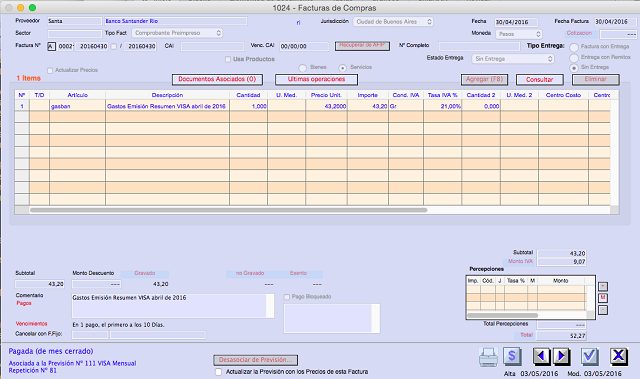640x379 pixels.
Task: Click the items table horizontal scrollbar
Action: point(229,210)
